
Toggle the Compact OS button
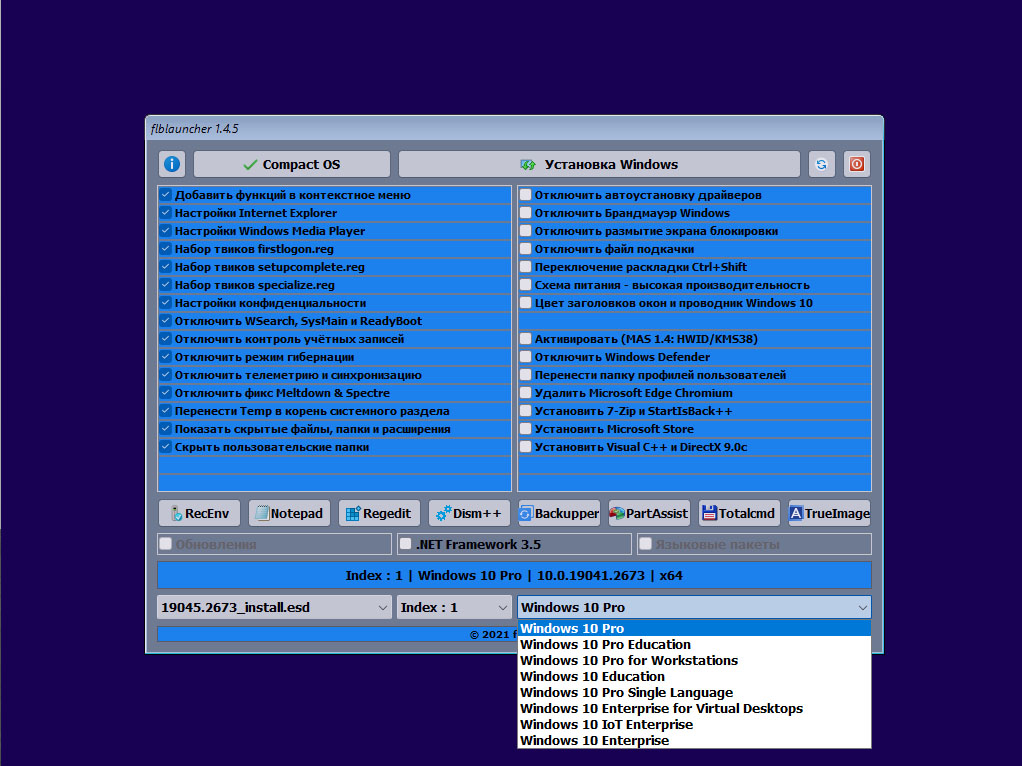point(292,164)
